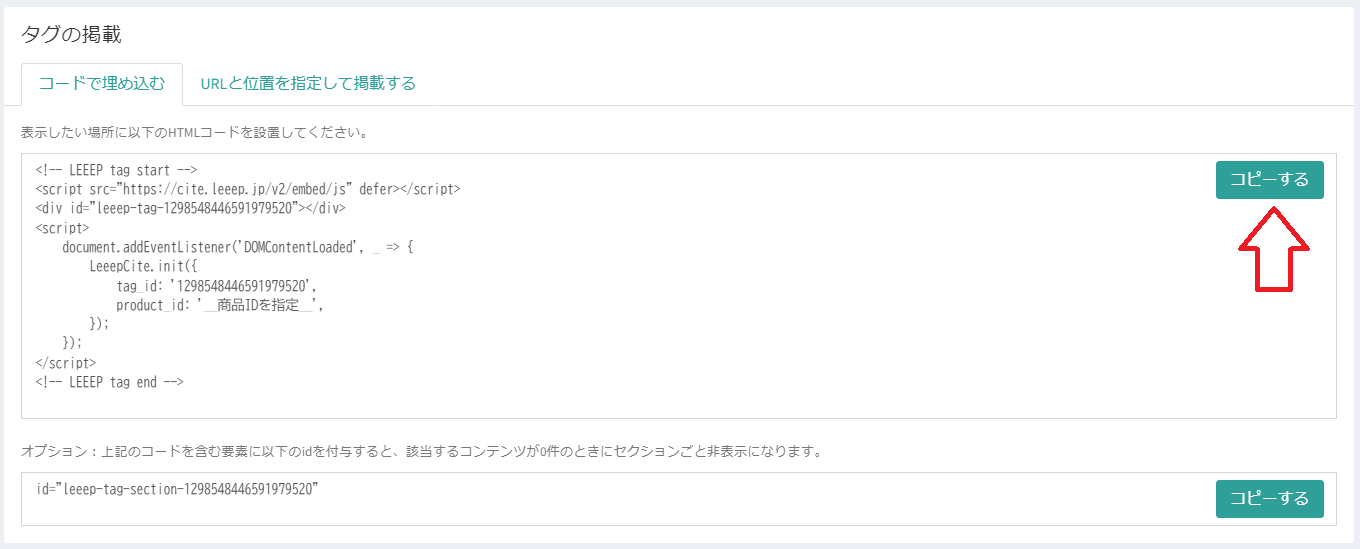Screen dimensions: 1360x549
Task: Click the "LEEEP tag end" comment line
Action: (x=110, y=382)
